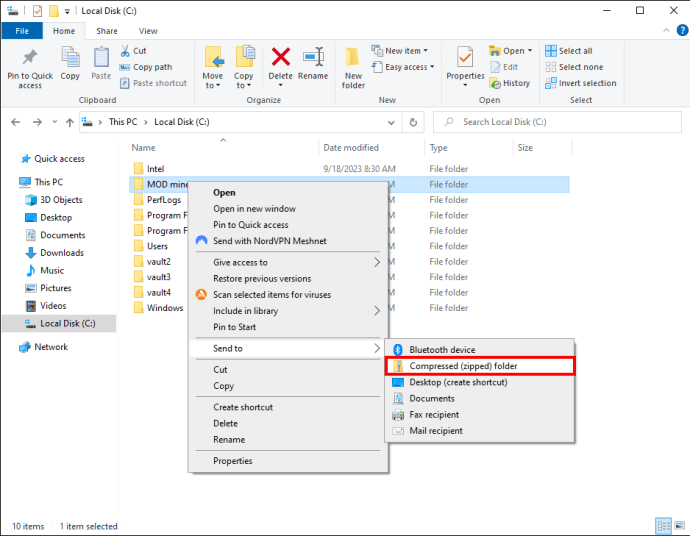
Task: Click Create shortcut in context menu
Action: [288, 407]
